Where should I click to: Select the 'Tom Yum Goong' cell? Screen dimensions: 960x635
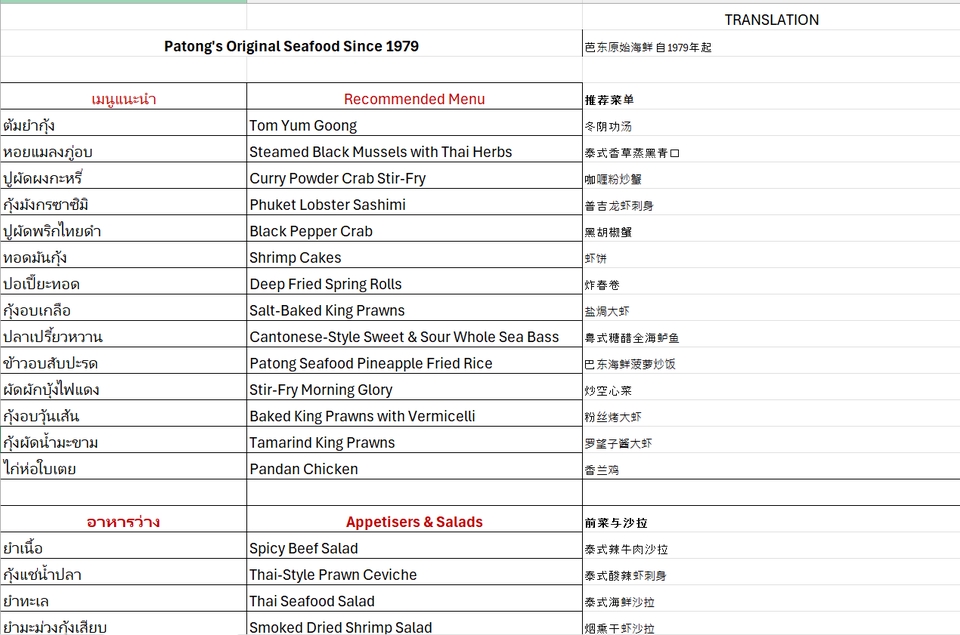click(303, 125)
